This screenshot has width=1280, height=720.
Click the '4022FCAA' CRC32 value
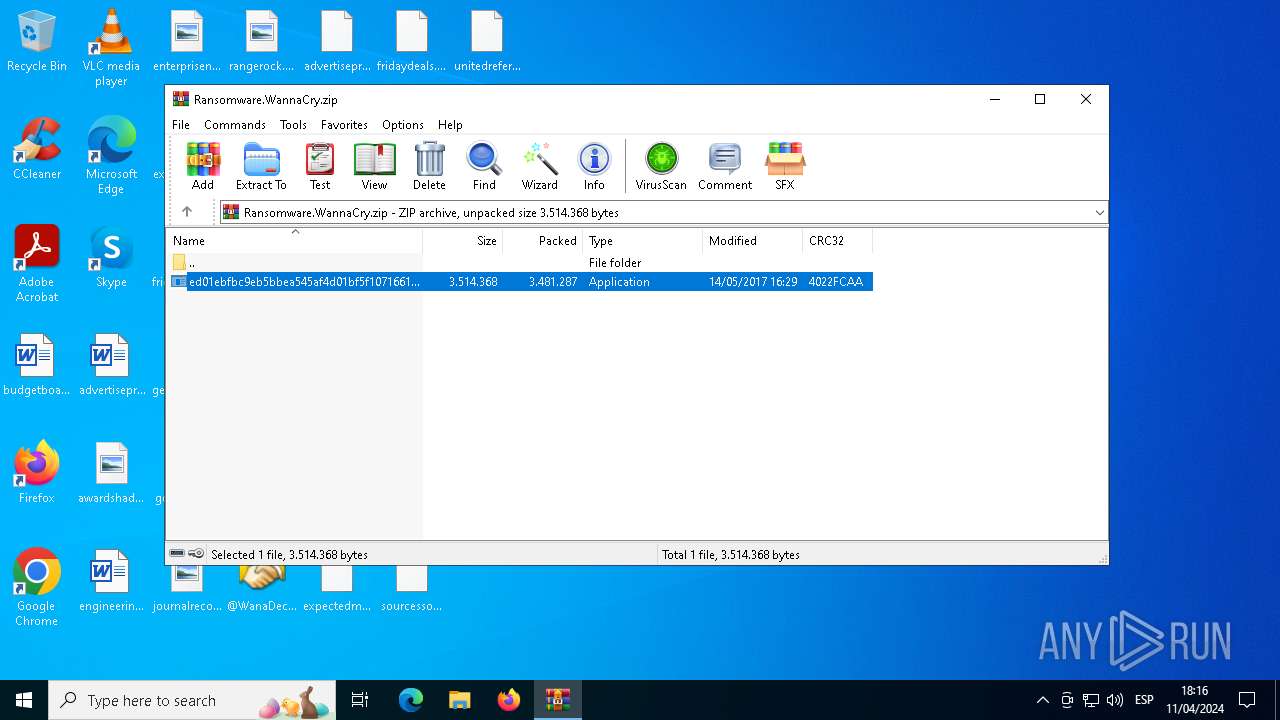836,282
